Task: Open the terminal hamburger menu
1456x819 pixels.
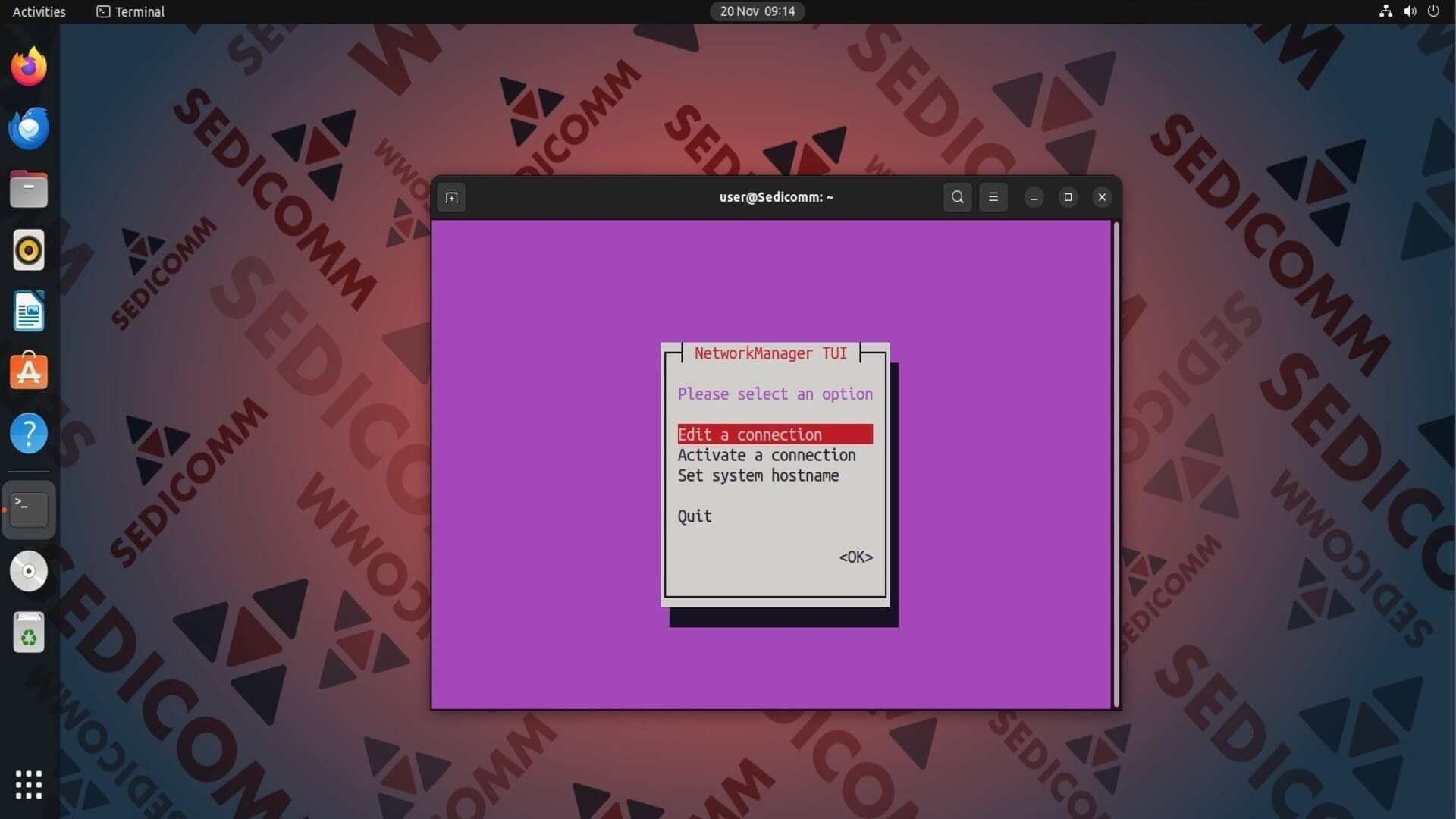Action: (x=993, y=197)
